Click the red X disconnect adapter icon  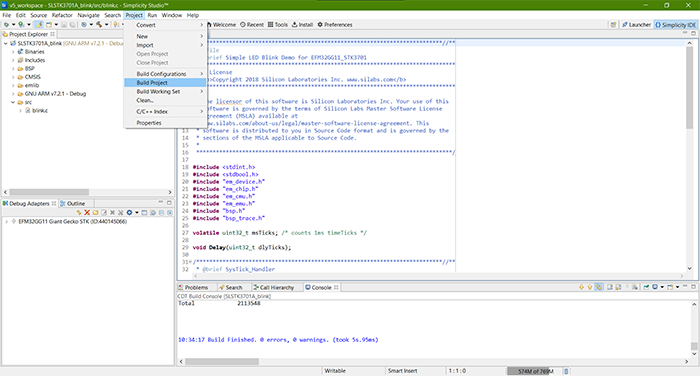[x=87, y=213]
